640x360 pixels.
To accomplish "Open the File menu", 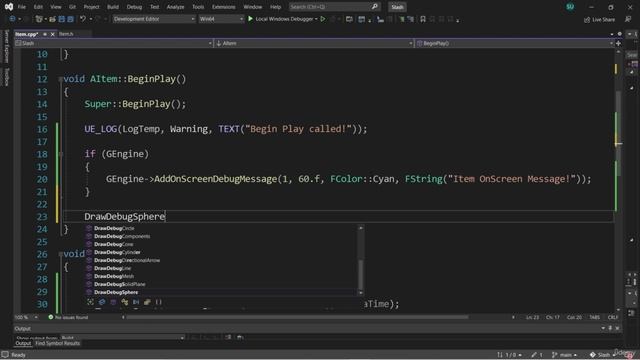I will tap(22, 7).
